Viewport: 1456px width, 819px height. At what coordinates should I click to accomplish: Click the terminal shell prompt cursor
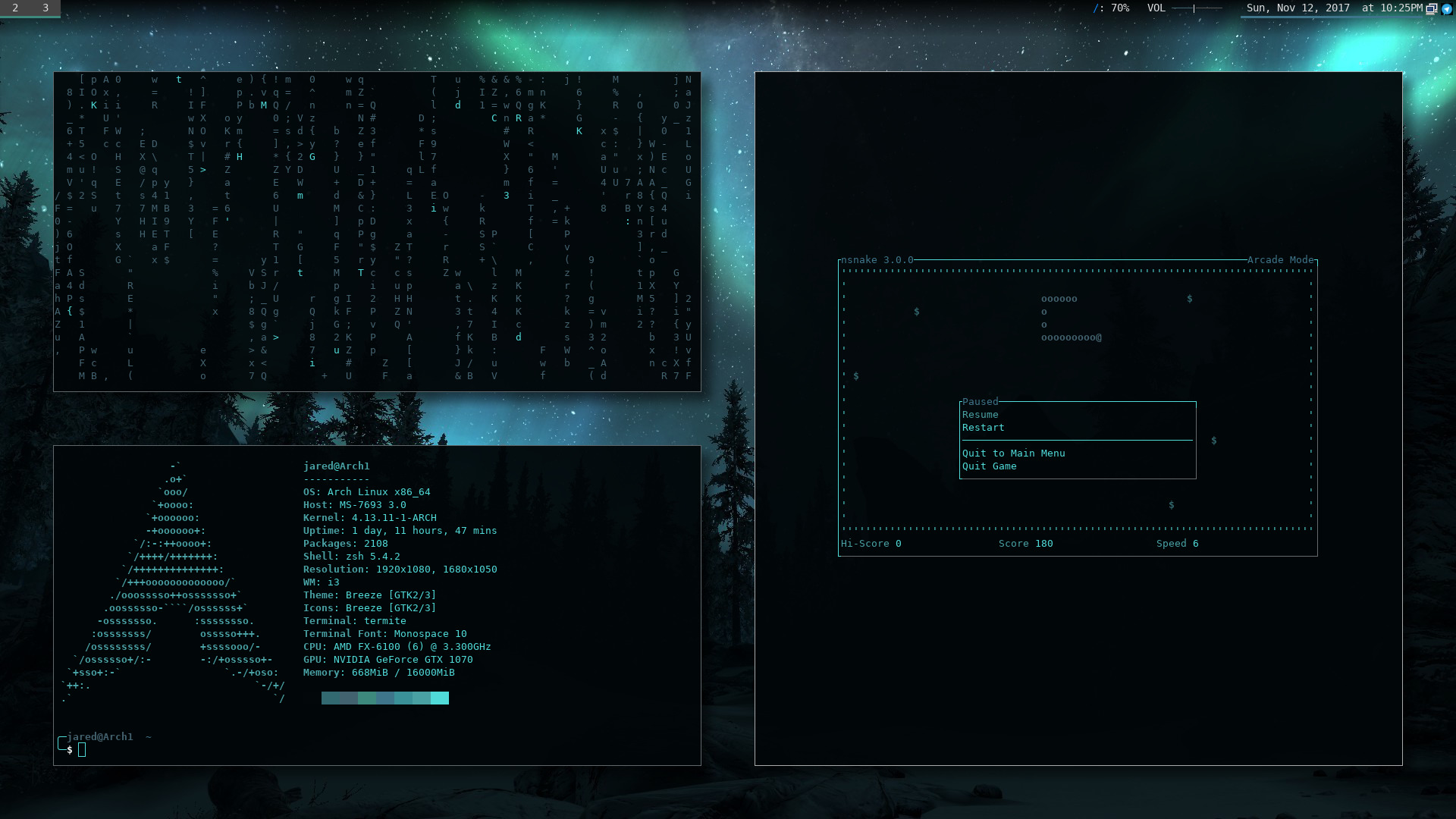[x=82, y=750]
